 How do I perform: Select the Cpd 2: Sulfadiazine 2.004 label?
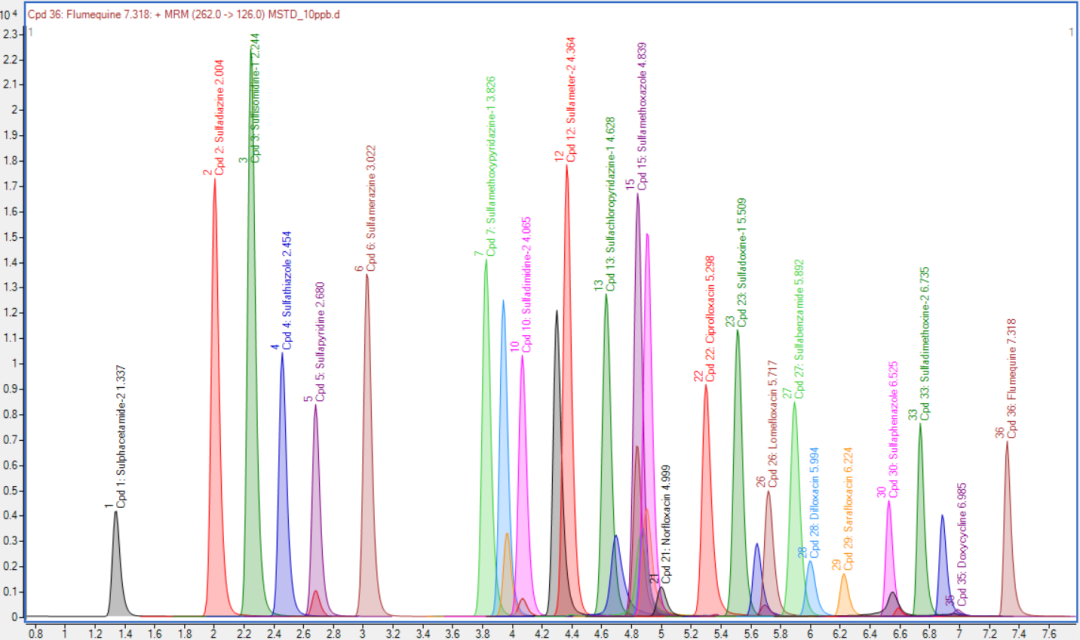220,117
